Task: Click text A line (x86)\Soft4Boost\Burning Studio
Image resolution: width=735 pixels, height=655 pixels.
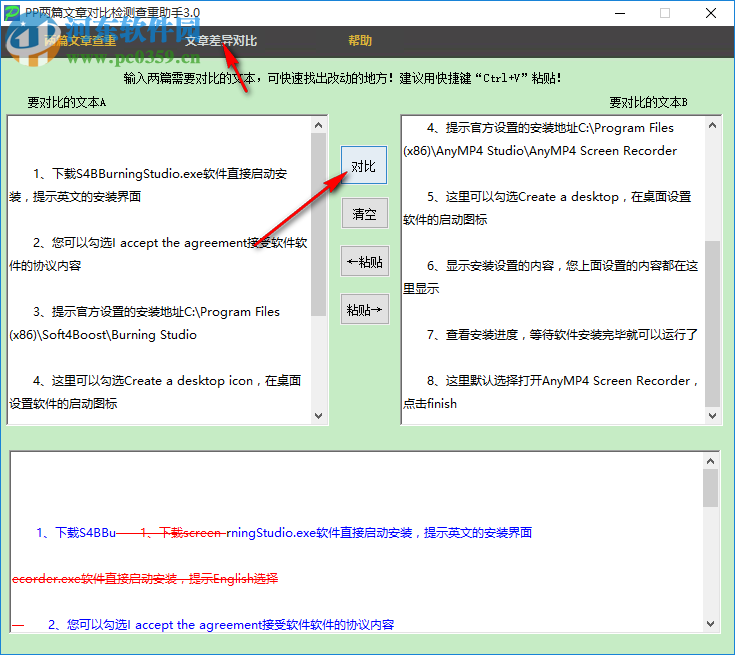Action: [x=103, y=335]
